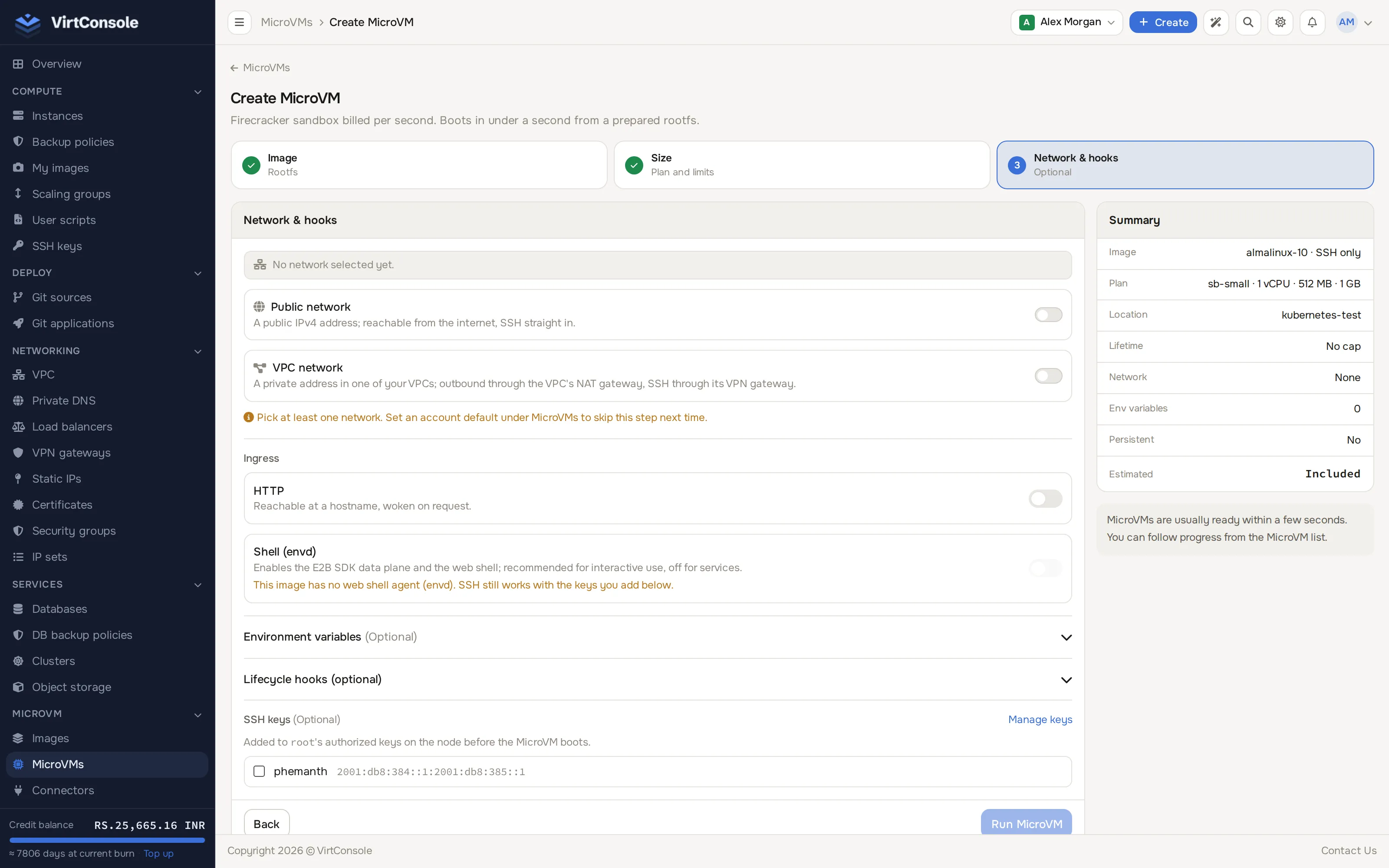The image size is (1389, 868).
Task: Collapse the COMPUTE sidebar section
Action: coord(107,92)
